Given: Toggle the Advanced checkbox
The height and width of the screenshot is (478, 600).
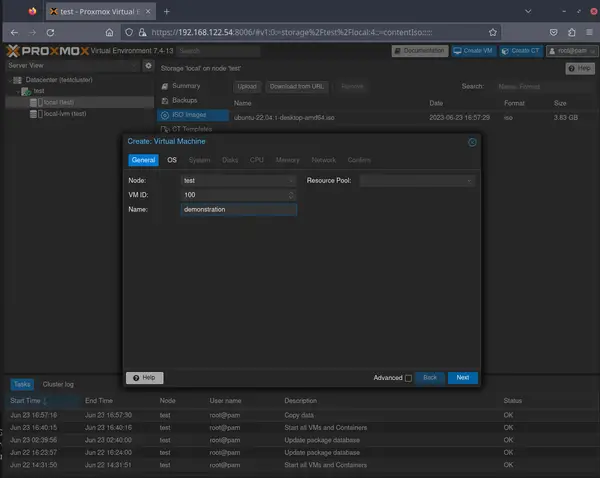Looking at the screenshot, I should click(x=408, y=378).
